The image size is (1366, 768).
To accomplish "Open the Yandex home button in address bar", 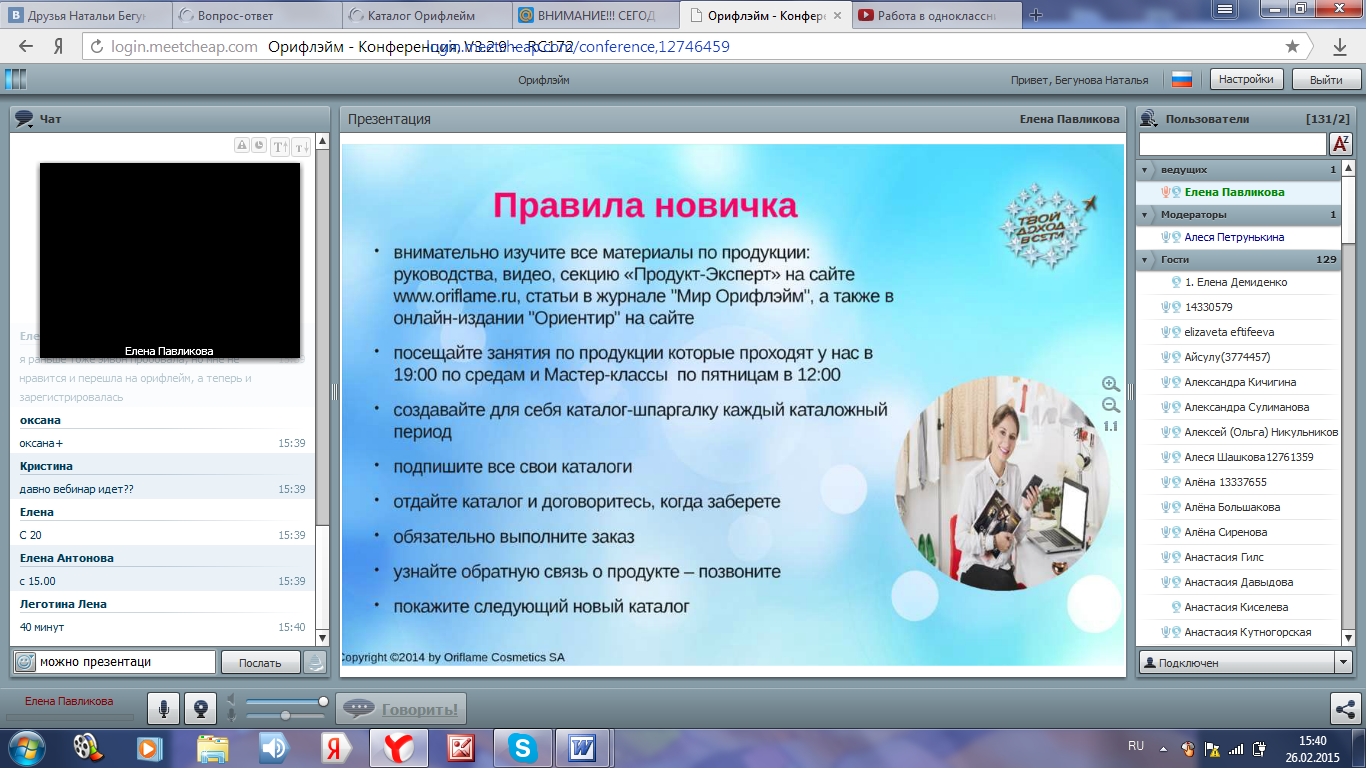I will tap(59, 46).
